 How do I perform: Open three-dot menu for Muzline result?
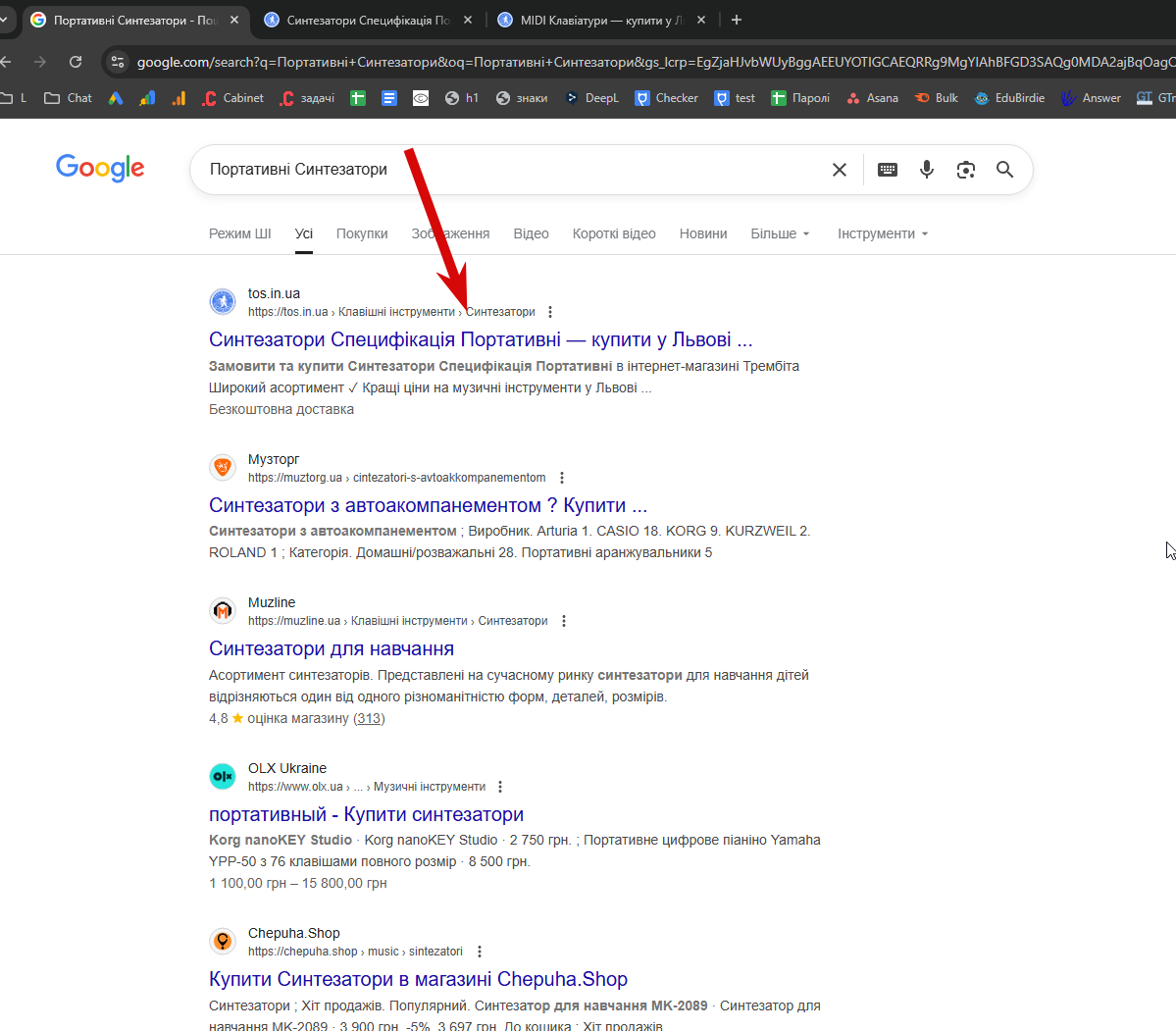pos(564,621)
